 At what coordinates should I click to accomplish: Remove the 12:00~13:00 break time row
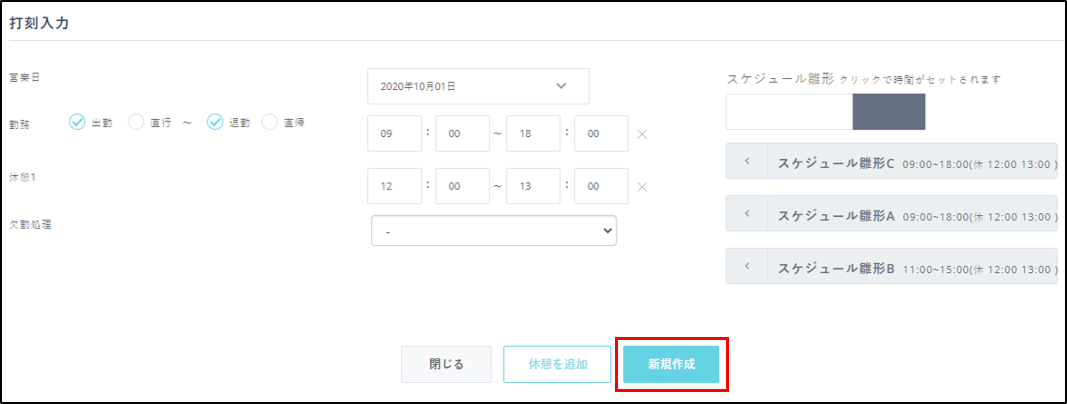click(x=642, y=186)
